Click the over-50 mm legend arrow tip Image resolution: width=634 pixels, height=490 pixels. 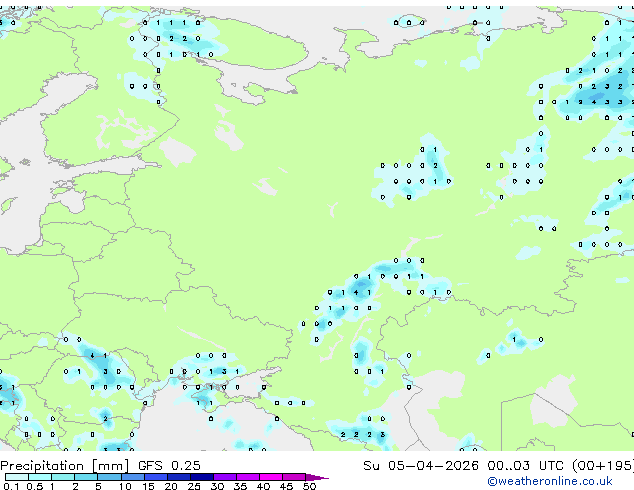pos(317,477)
